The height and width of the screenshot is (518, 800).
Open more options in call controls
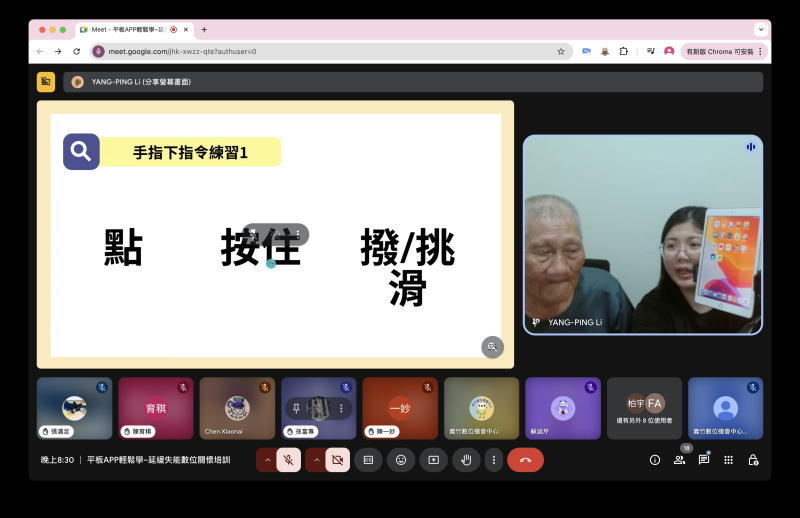pos(493,460)
